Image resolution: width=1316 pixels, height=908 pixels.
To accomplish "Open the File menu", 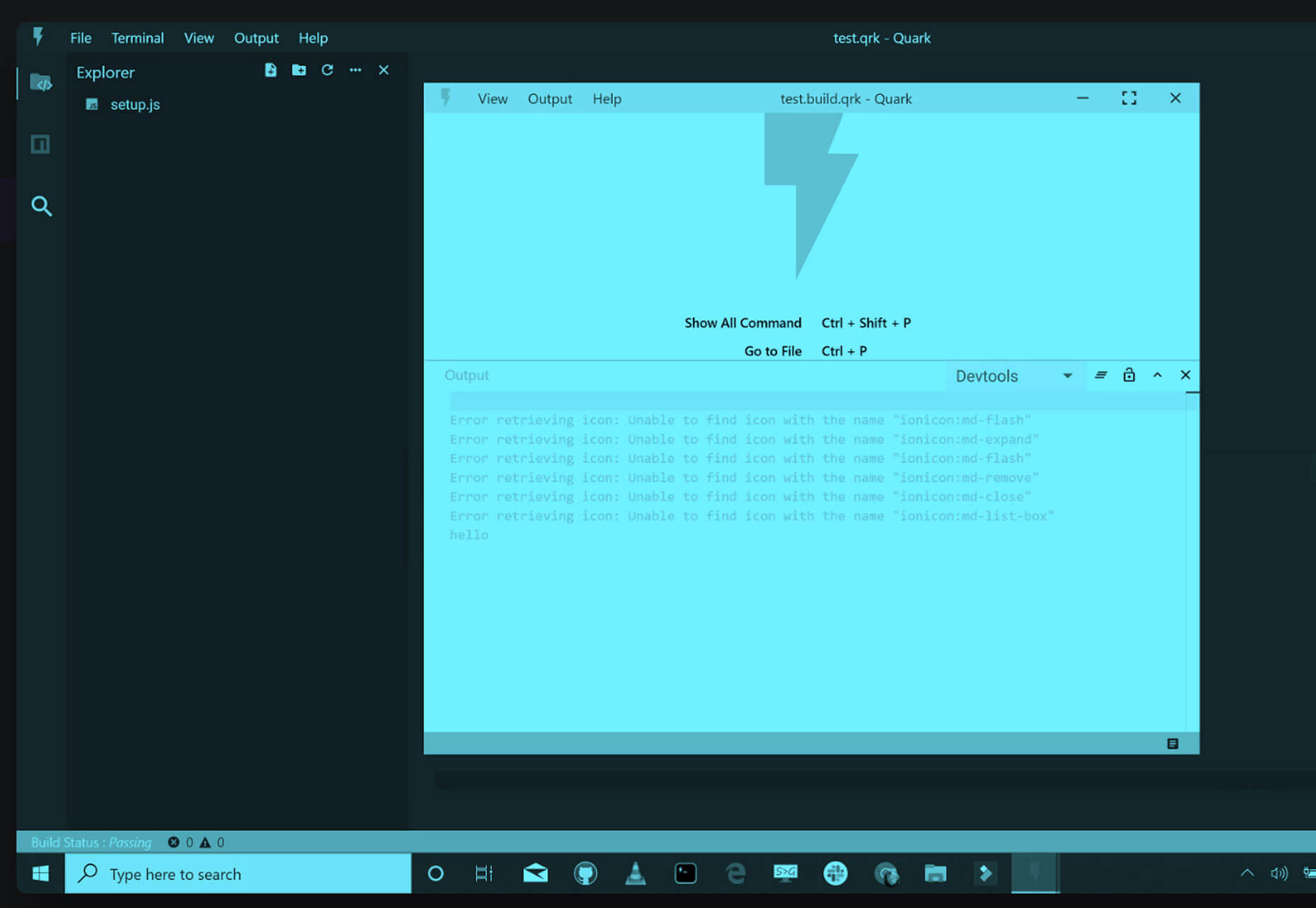I will (x=81, y=38).
